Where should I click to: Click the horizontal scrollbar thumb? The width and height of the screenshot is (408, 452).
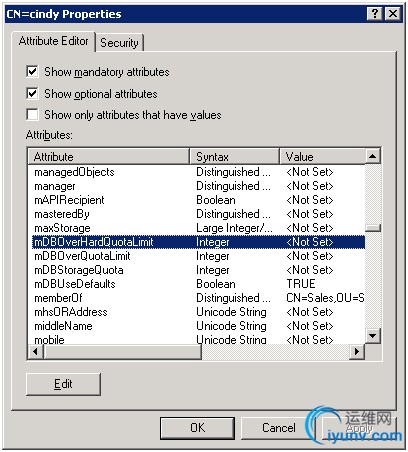tap(122, 352)
